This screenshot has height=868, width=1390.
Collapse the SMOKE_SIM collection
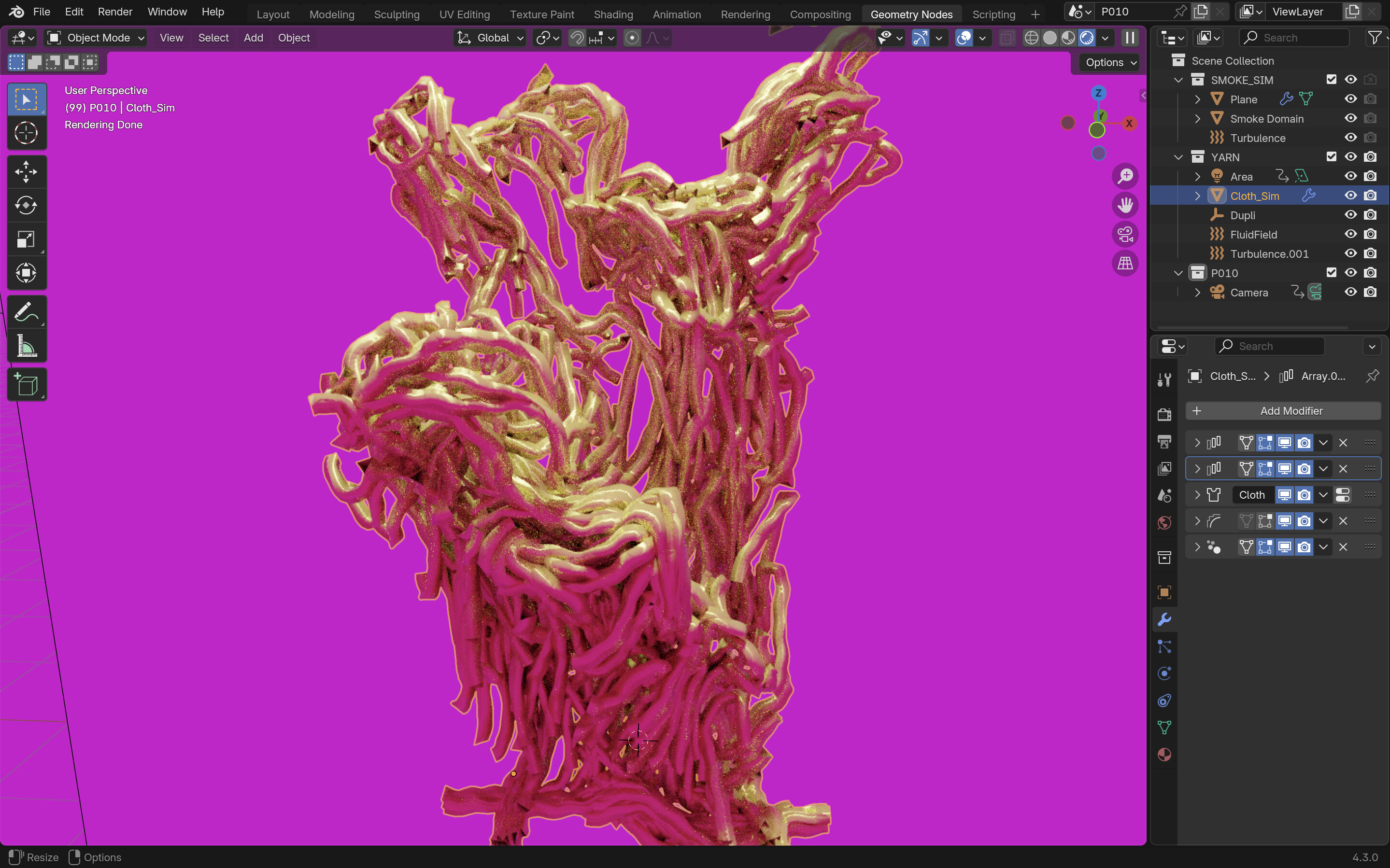pyautogui.click(x=1178, y=80)
